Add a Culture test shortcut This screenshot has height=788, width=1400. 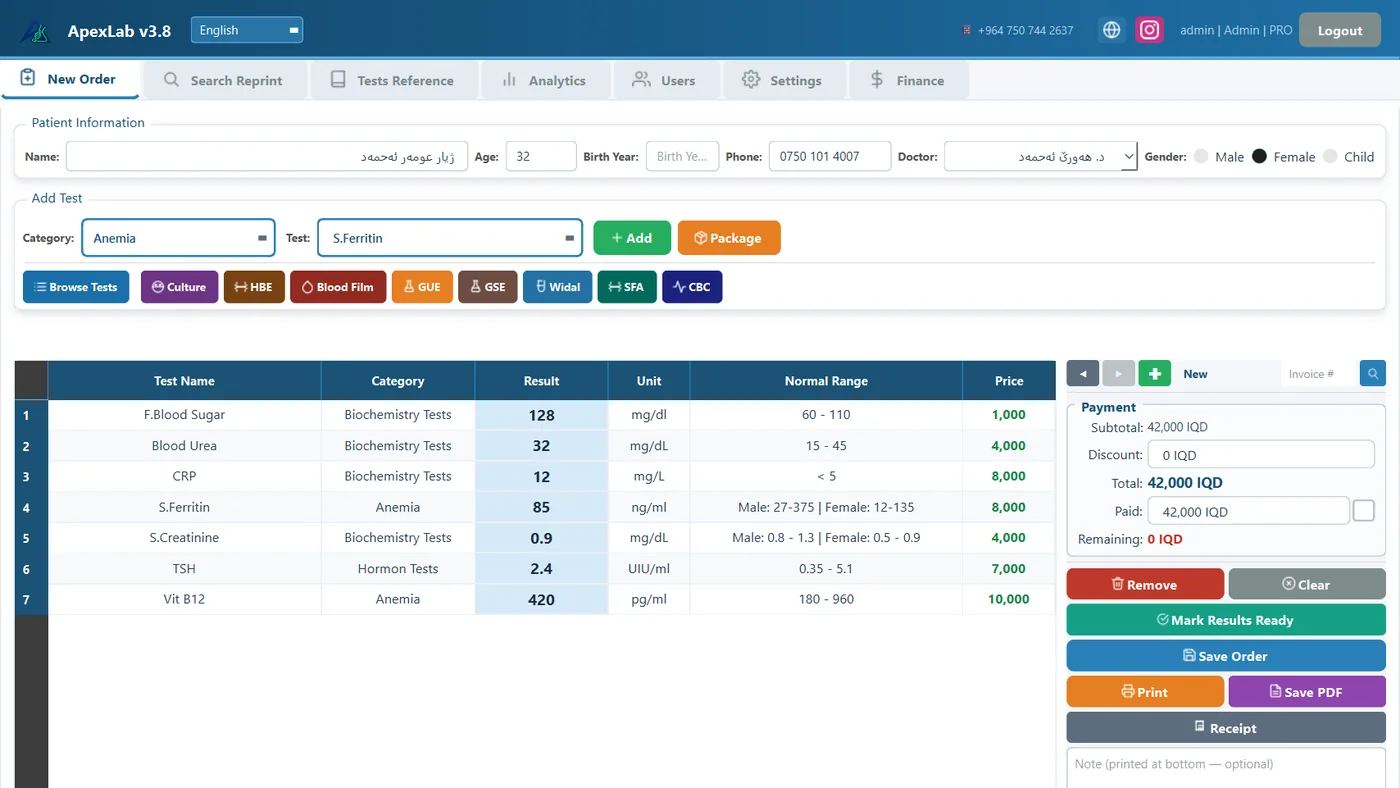pyautogui.click(x=179, y=287)
